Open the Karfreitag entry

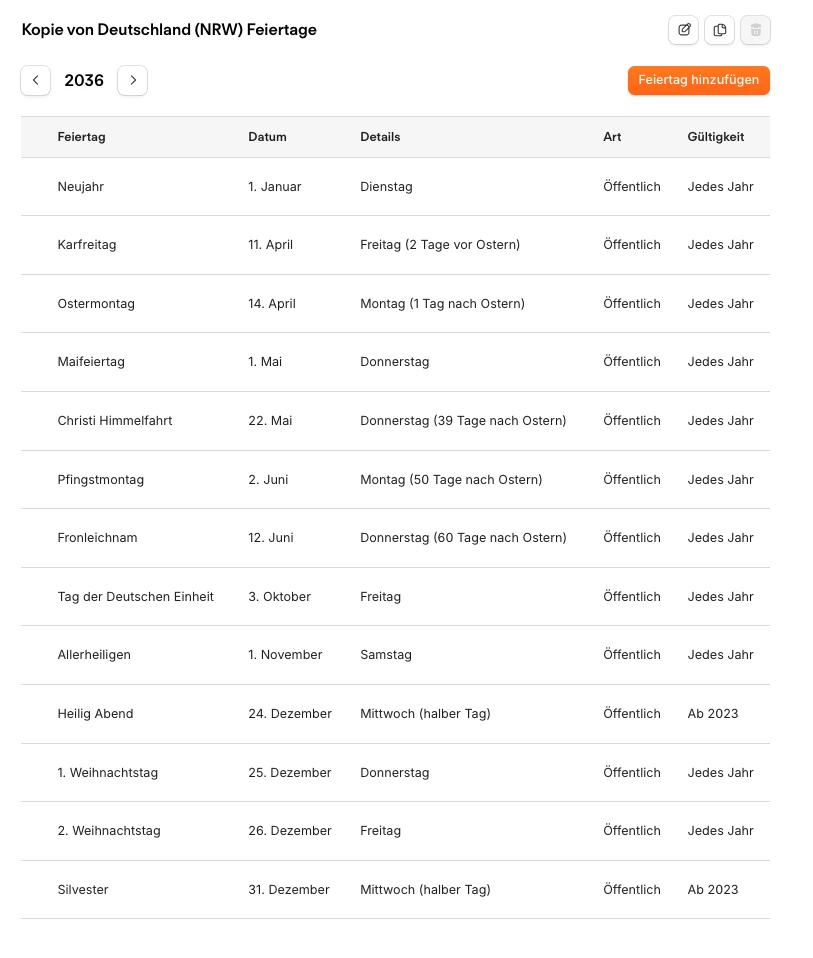(87, 245)
